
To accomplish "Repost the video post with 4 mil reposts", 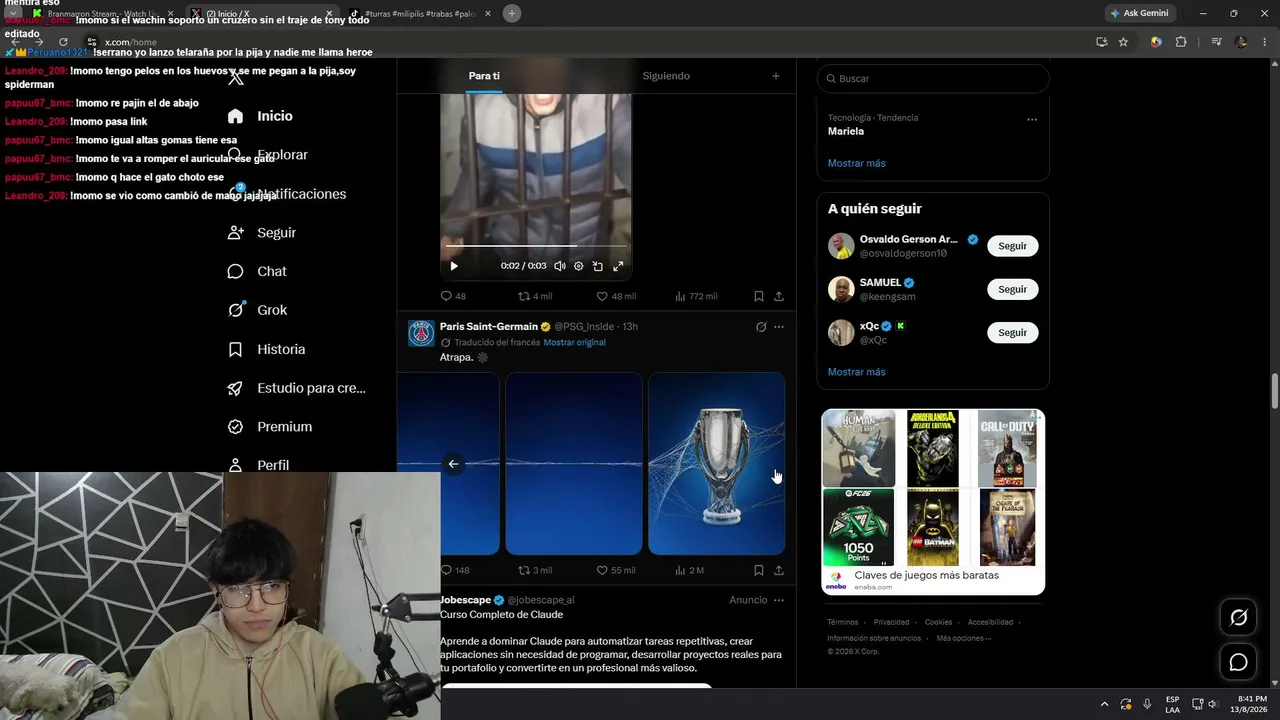I will pos(534,296).
